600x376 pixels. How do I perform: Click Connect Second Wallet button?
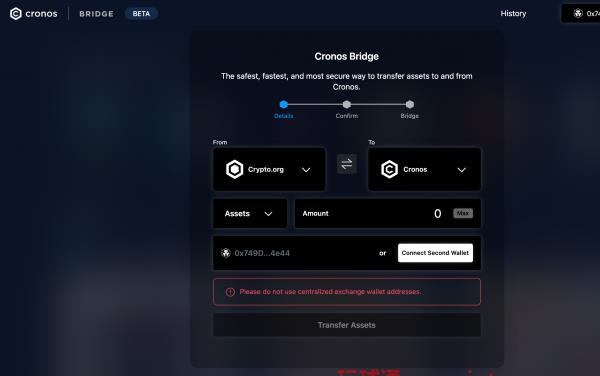point(435,253)
